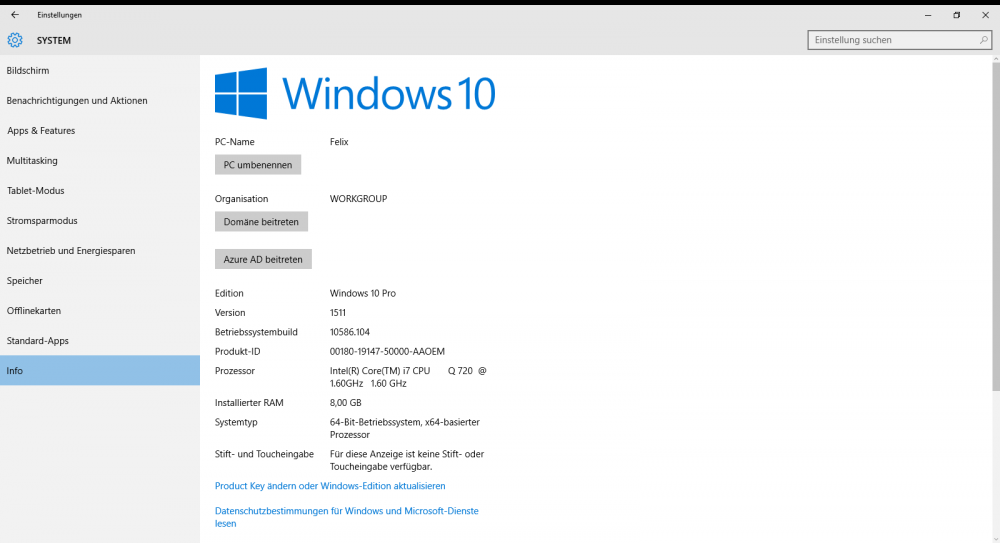The width and height of the screenshot is (1000, 543).
Task: Open the 'Product Key ändern' link
Action: tap(330, 486)
